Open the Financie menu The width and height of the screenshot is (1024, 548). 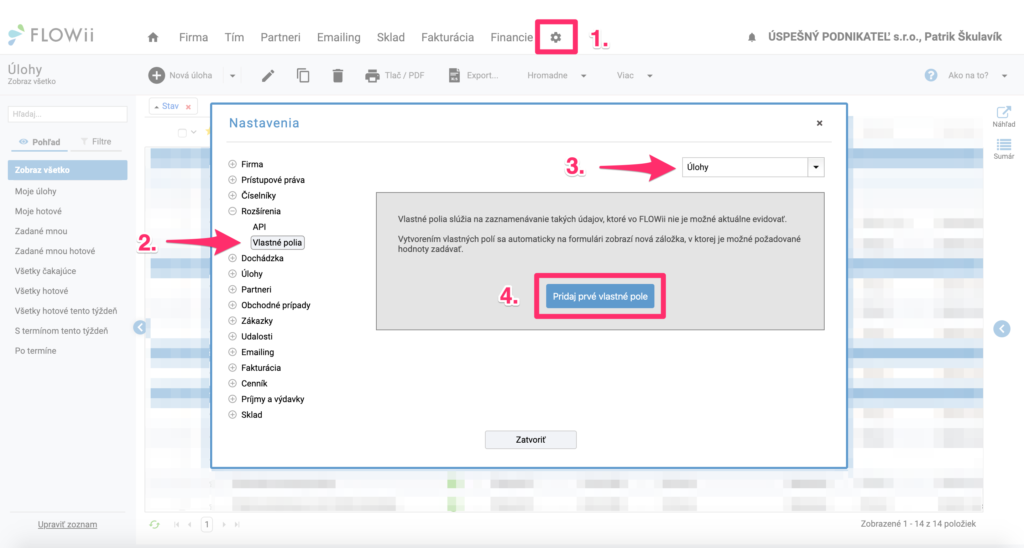511,37
